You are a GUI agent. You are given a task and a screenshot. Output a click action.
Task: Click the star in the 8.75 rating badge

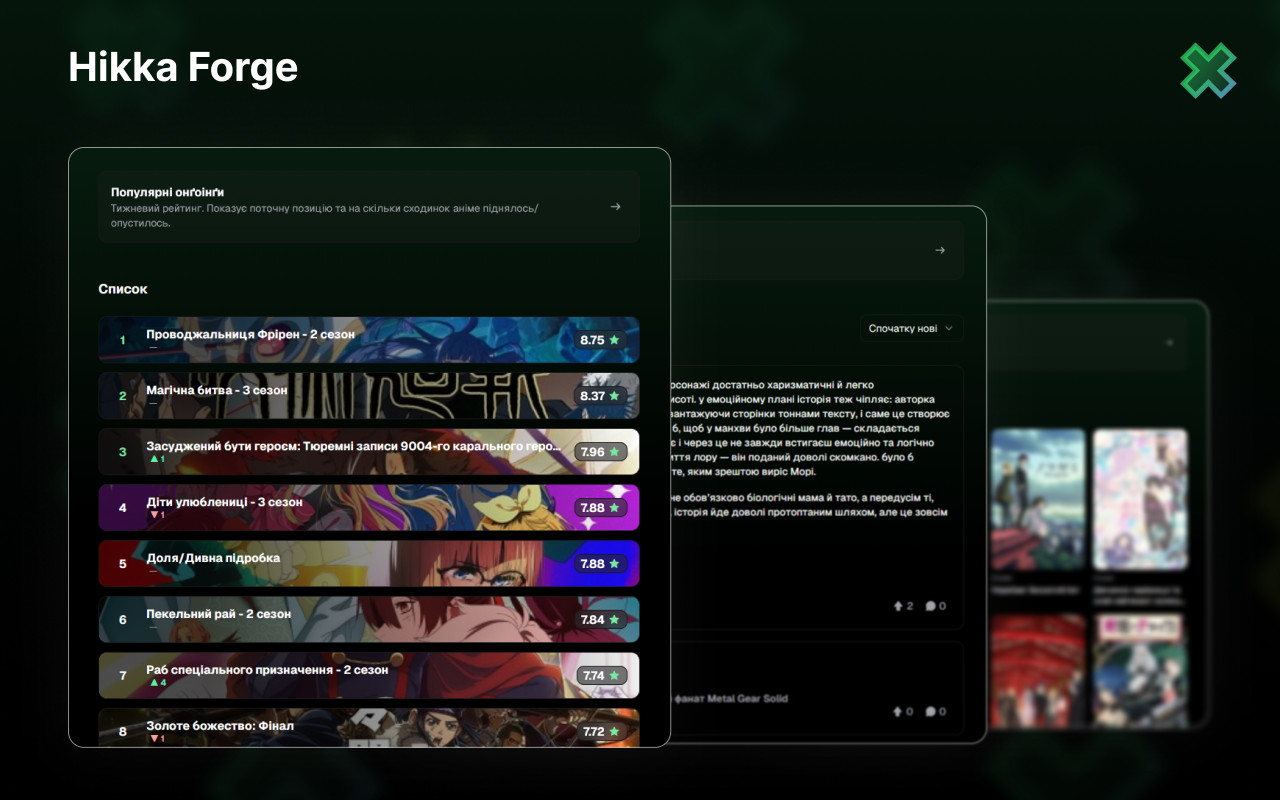click(614, 340)
